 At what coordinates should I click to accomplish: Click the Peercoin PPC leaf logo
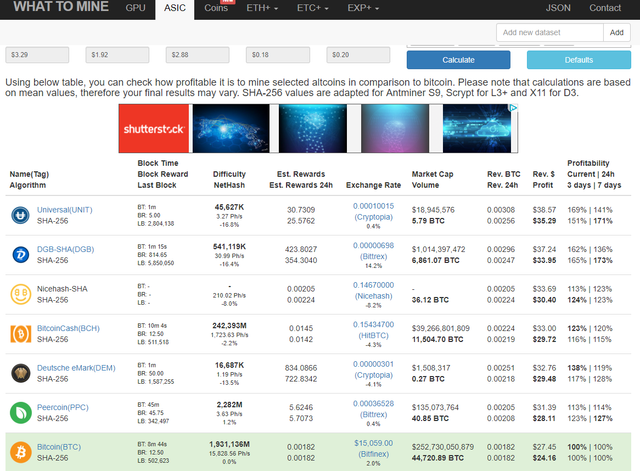click(20, 413)
